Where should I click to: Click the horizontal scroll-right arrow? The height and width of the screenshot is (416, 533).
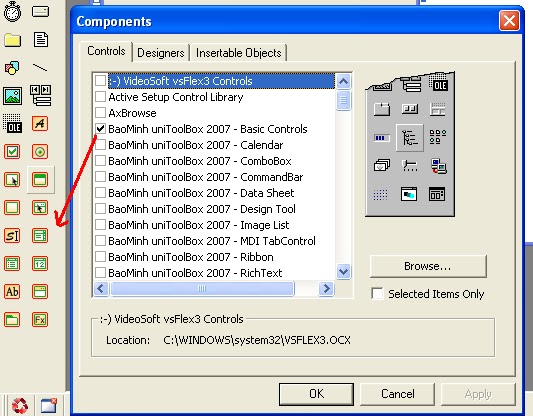(326, 289)
